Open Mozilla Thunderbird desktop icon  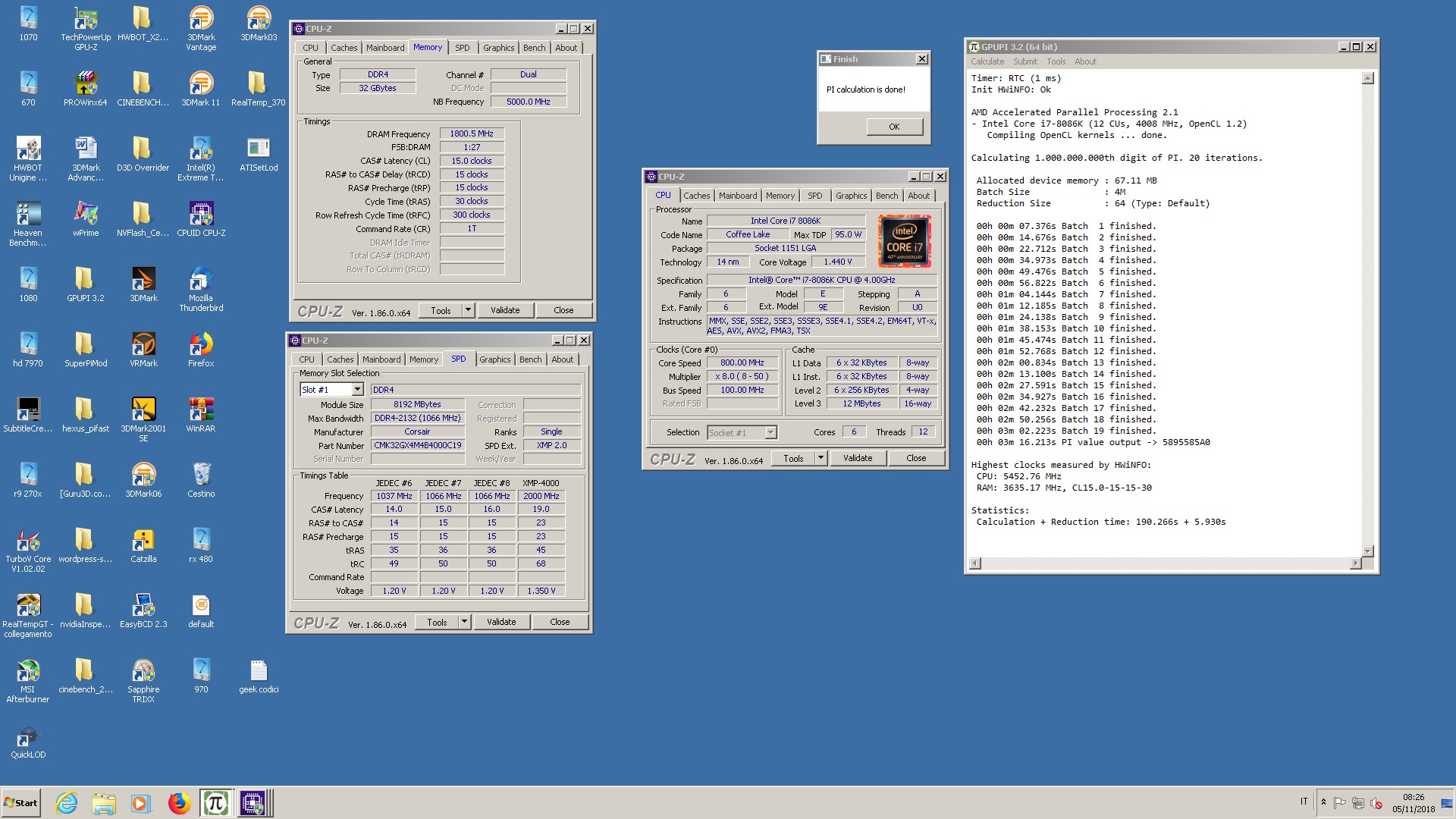201,290
